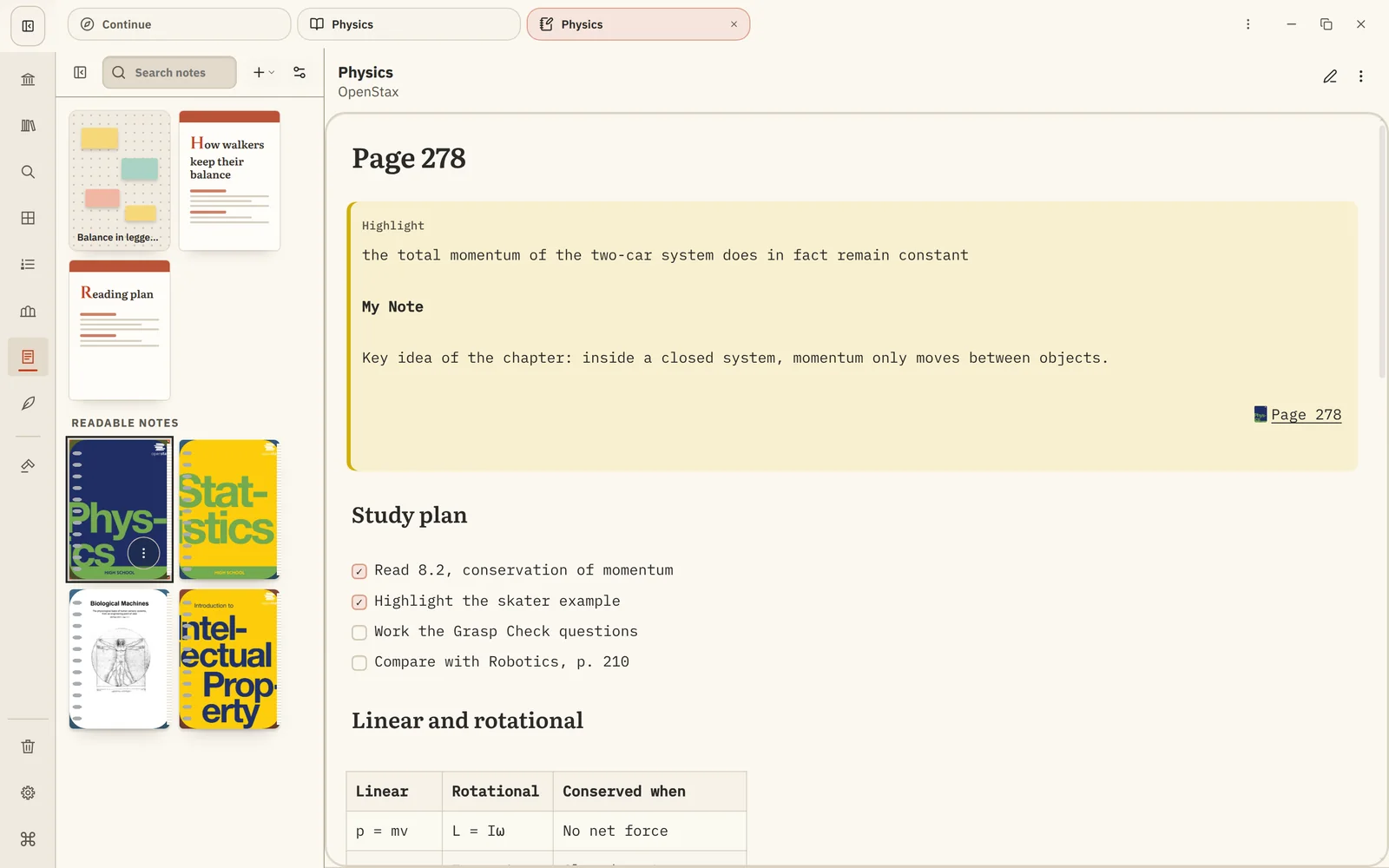
Task: Check Compare with Robotics, p. 210
Action: click(x=359, y=663)
